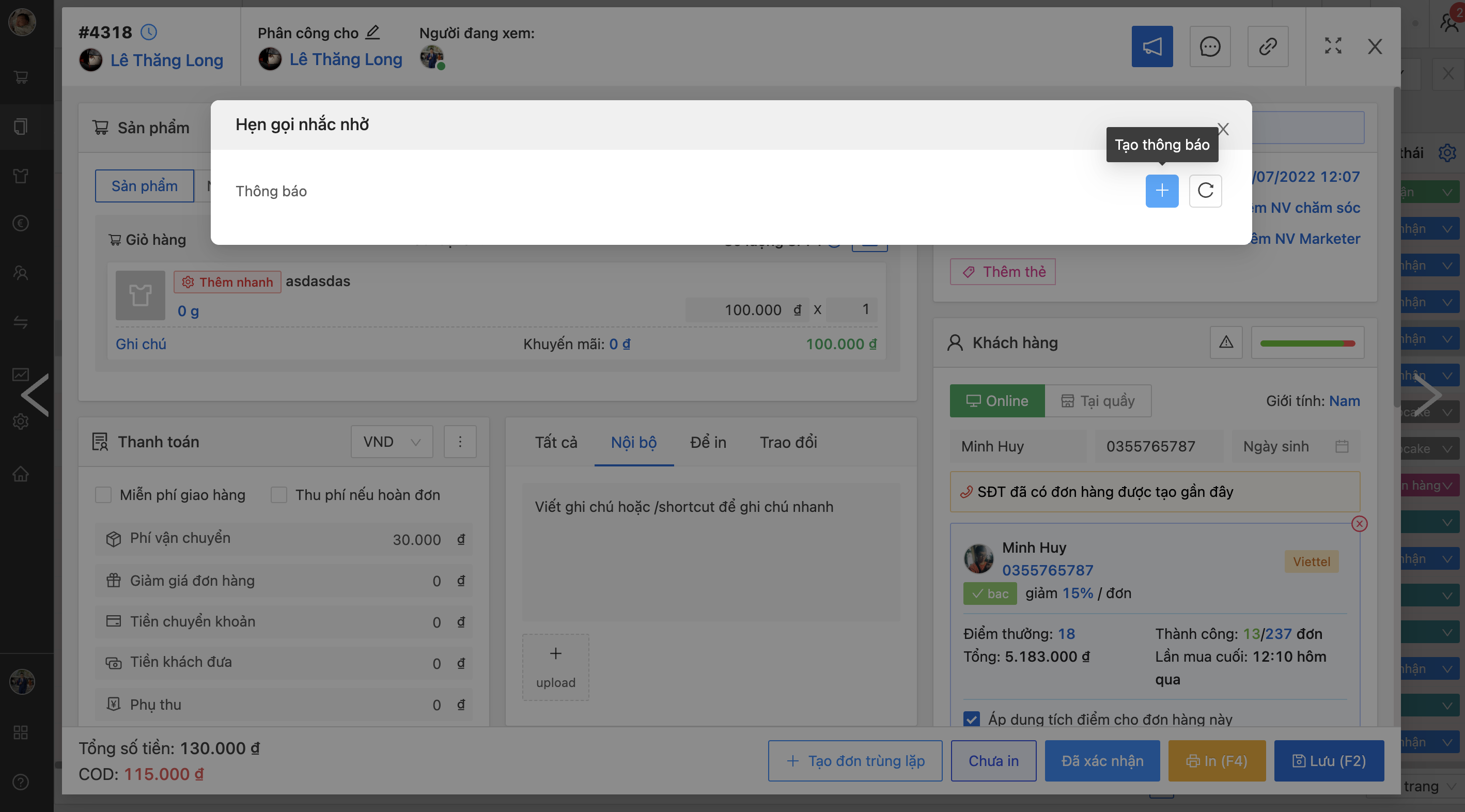Go to next order with right arrow
The height and width of the screenshot is (812, 1465).
[x=1427, y=395]
